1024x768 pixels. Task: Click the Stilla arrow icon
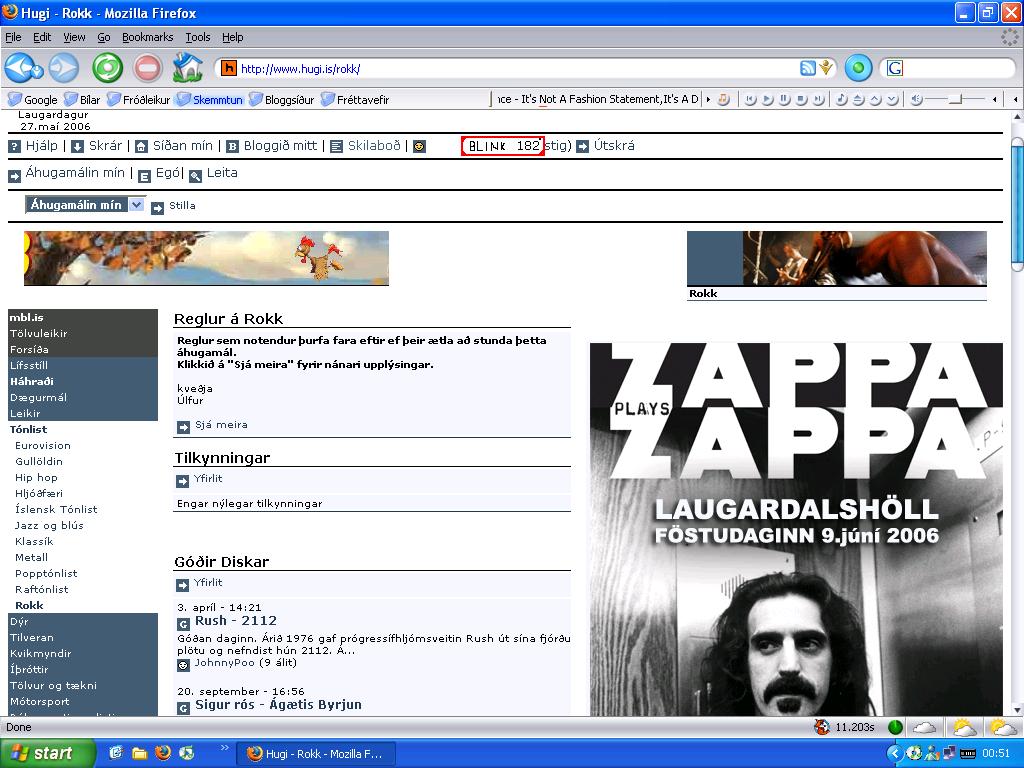click(157, 208)
